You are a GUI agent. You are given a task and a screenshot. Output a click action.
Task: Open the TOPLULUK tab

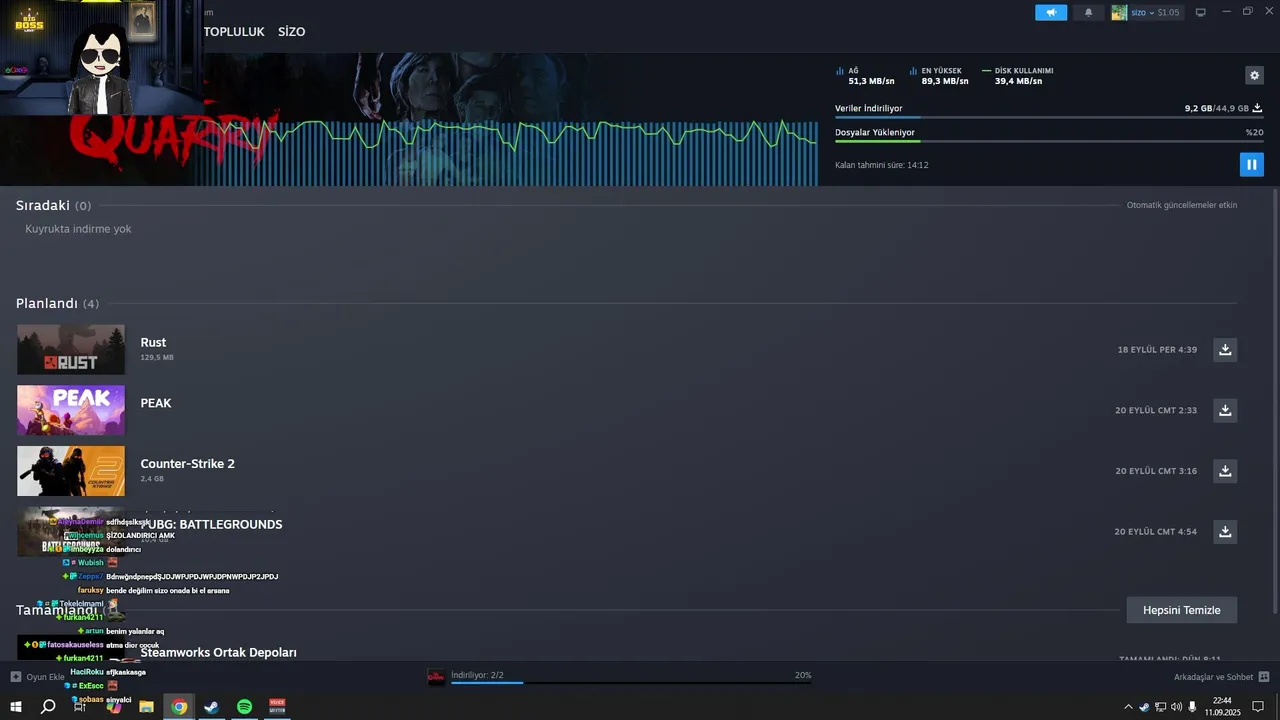click(x=234, y=32)
